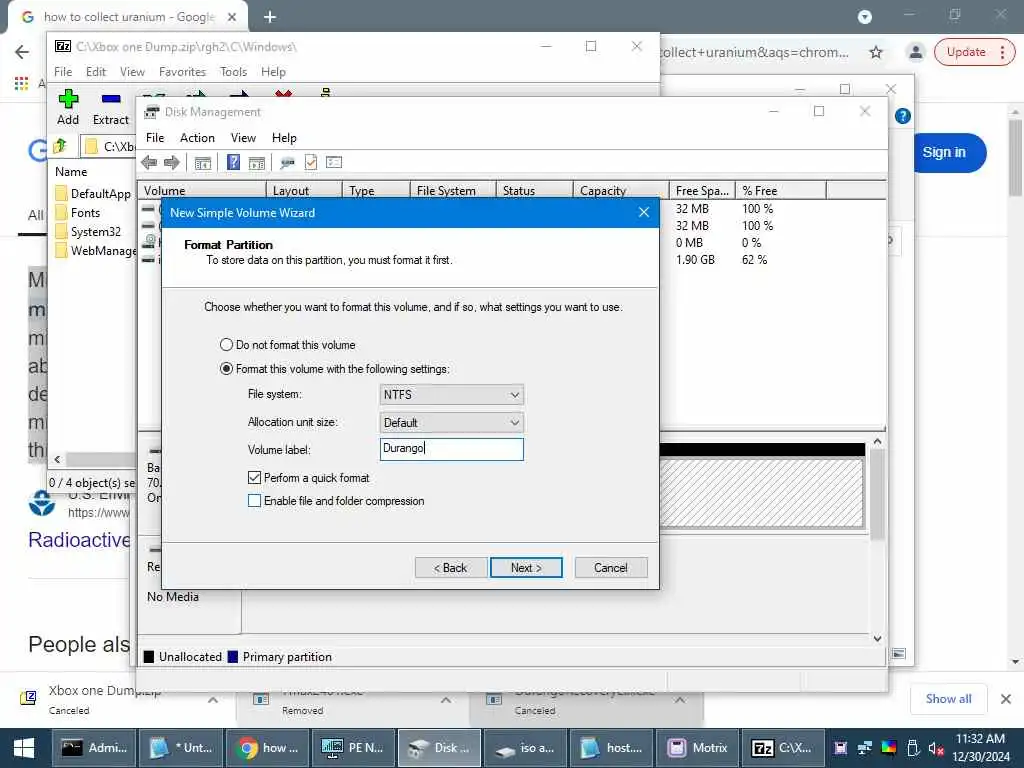Screen dimensions: 1024x768
Task: Click the blue help circle icon behind Disk Management
Action: click(x=903, y=116)
